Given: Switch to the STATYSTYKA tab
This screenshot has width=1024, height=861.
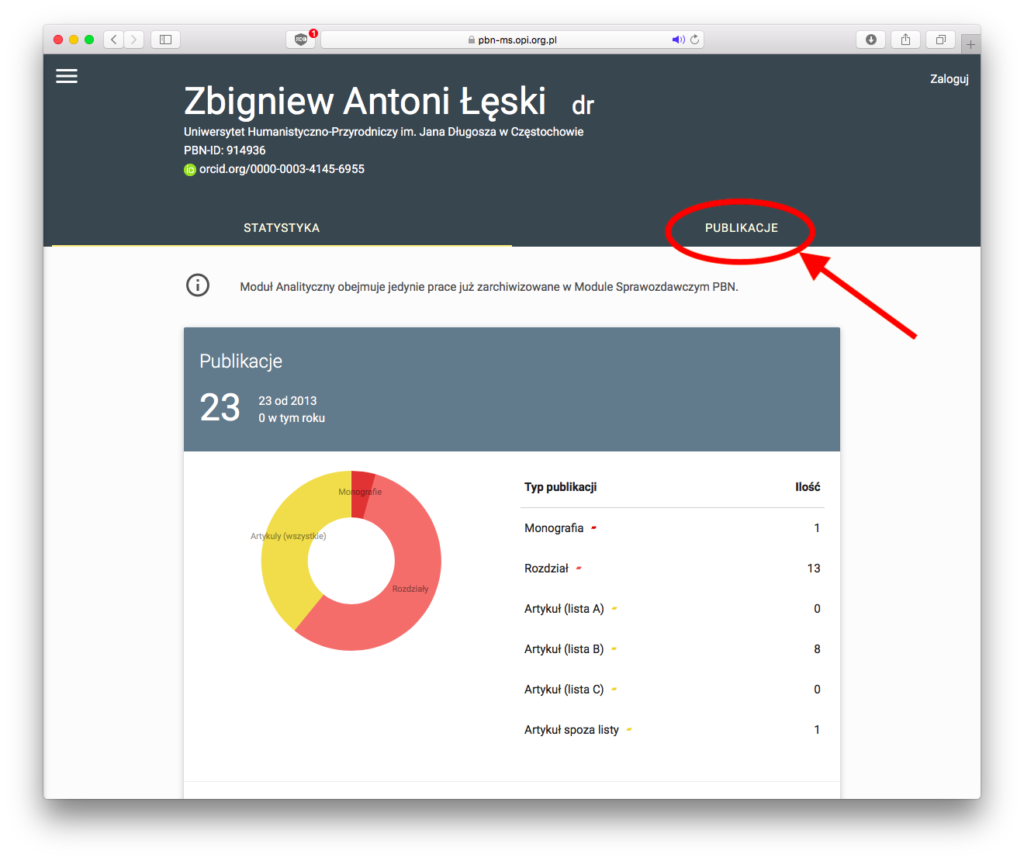Looking at the screenshot, I should tap(281, 228).
